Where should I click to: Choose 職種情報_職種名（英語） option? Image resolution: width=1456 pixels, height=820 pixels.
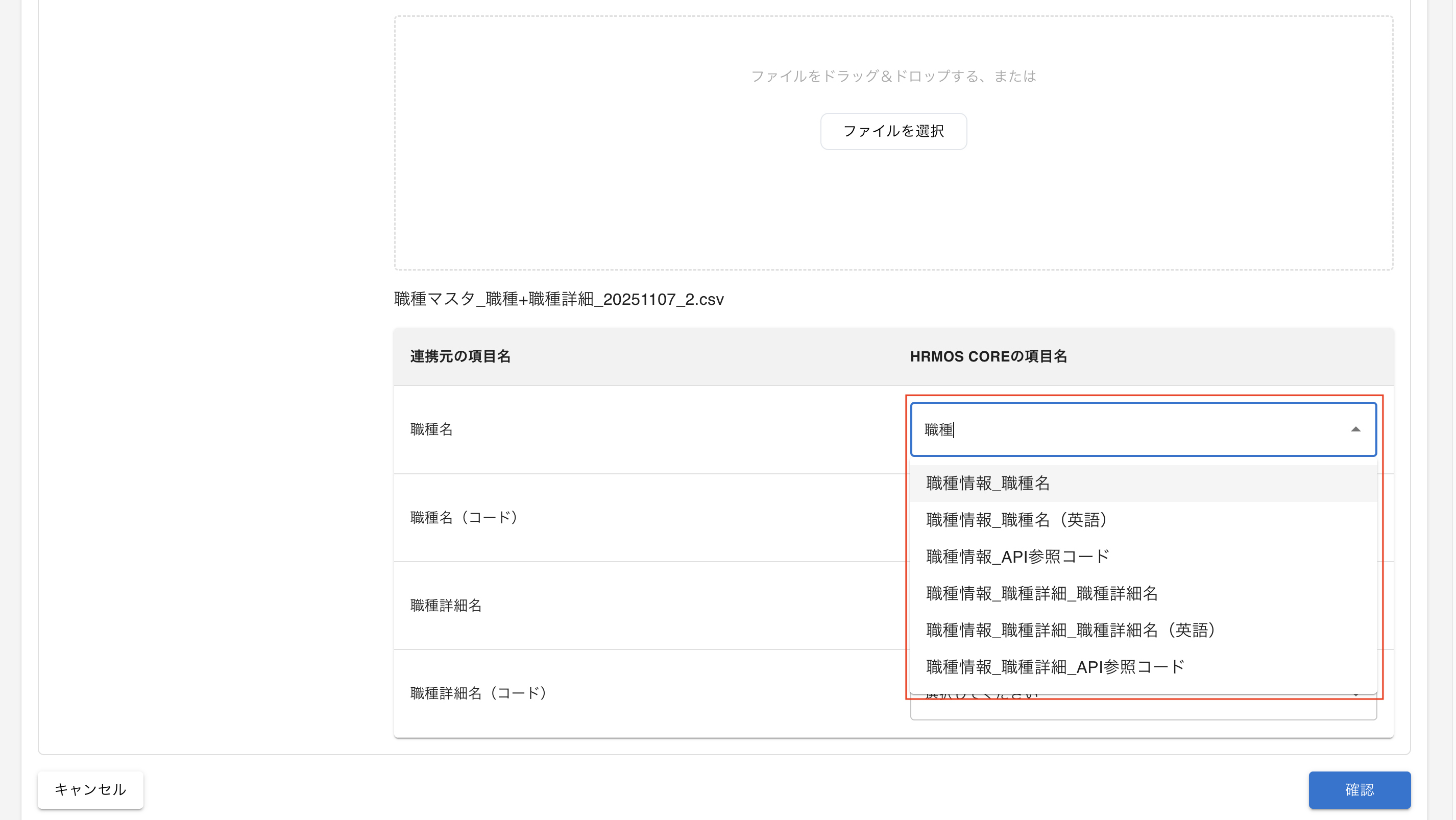point(1017,520)
